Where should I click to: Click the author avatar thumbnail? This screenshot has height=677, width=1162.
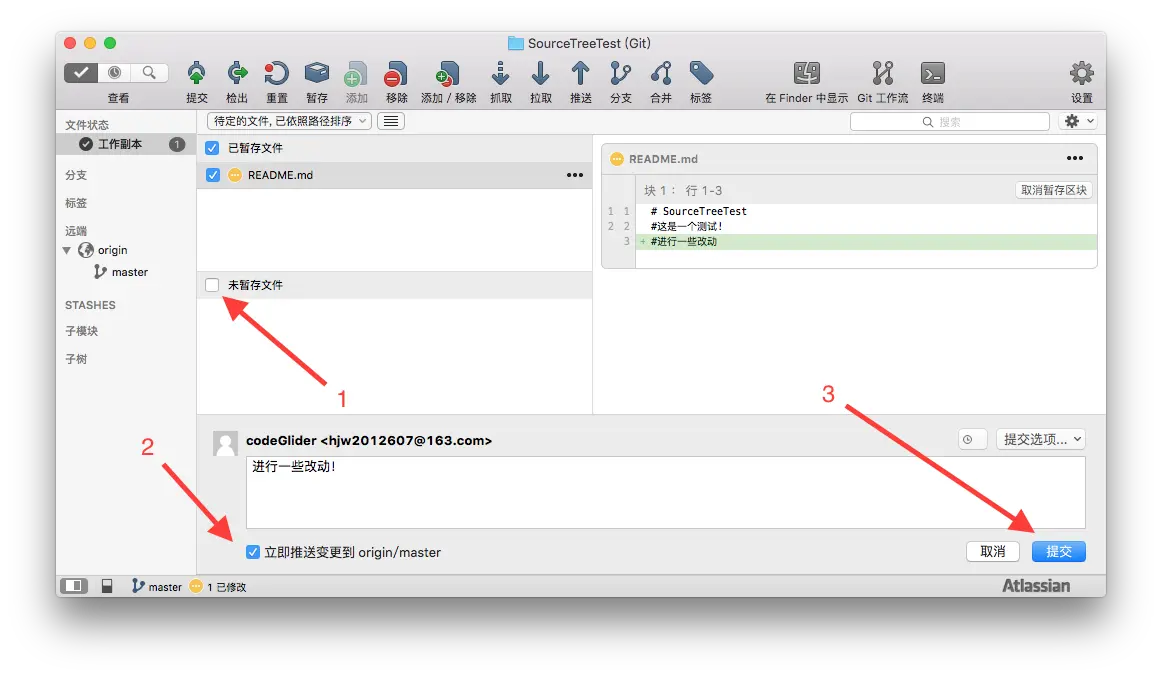pyautogui.click(x=225, y=443)
